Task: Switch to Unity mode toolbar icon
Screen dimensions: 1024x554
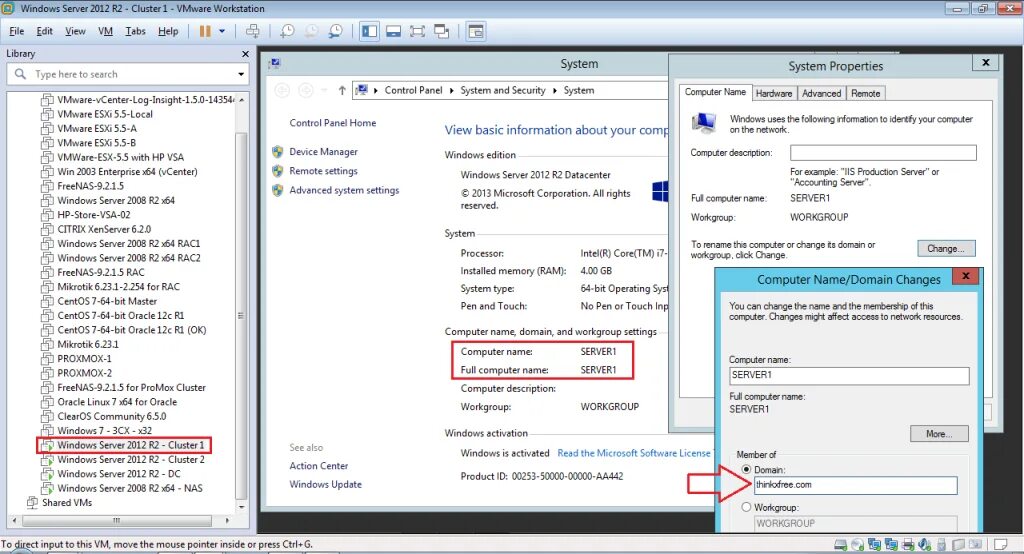Action: (441, 31)
